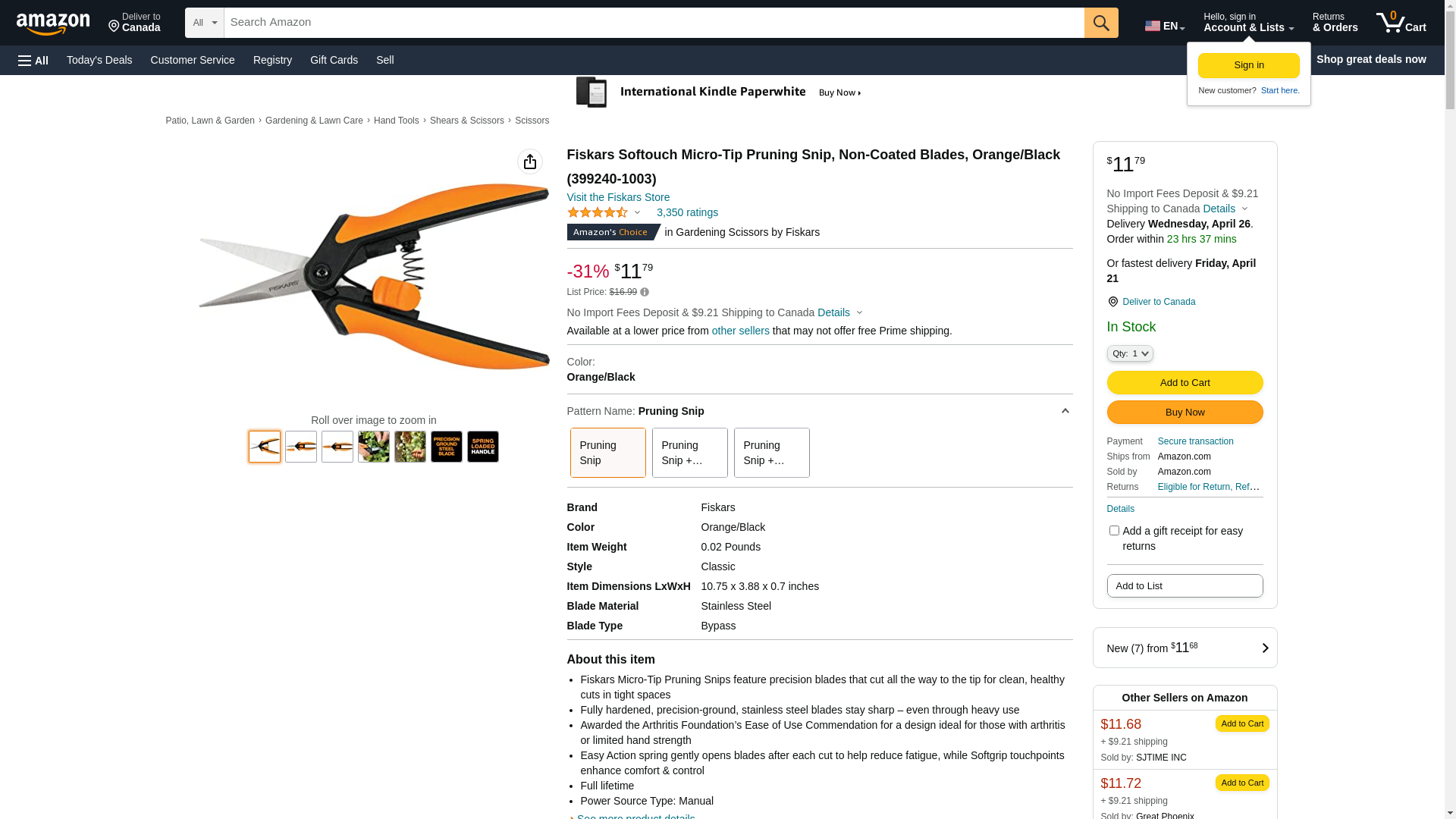The width and height of the screenshot is (1456, 819).
Task: Open Today's Deals in nav bar
Action: pos(99,60)
